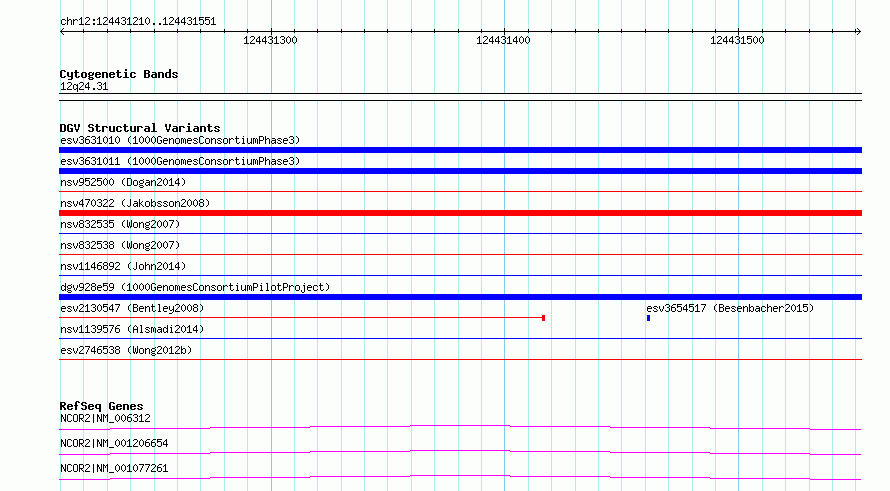Image resolution: width=890 pixels, height=491 pixels.
Task: Open transcript NCOR2|NM_001077261
Action: pos(114,468)
